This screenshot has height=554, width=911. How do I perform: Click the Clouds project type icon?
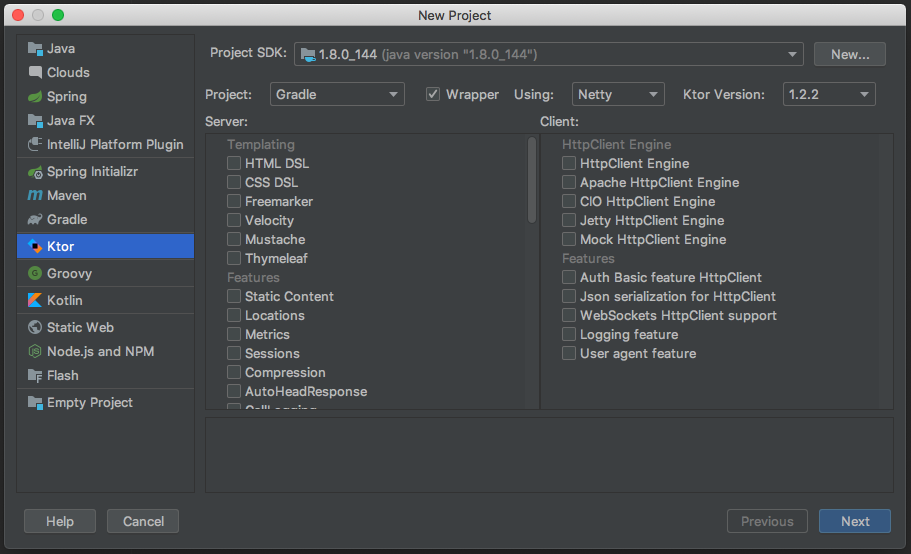[35, 73]
